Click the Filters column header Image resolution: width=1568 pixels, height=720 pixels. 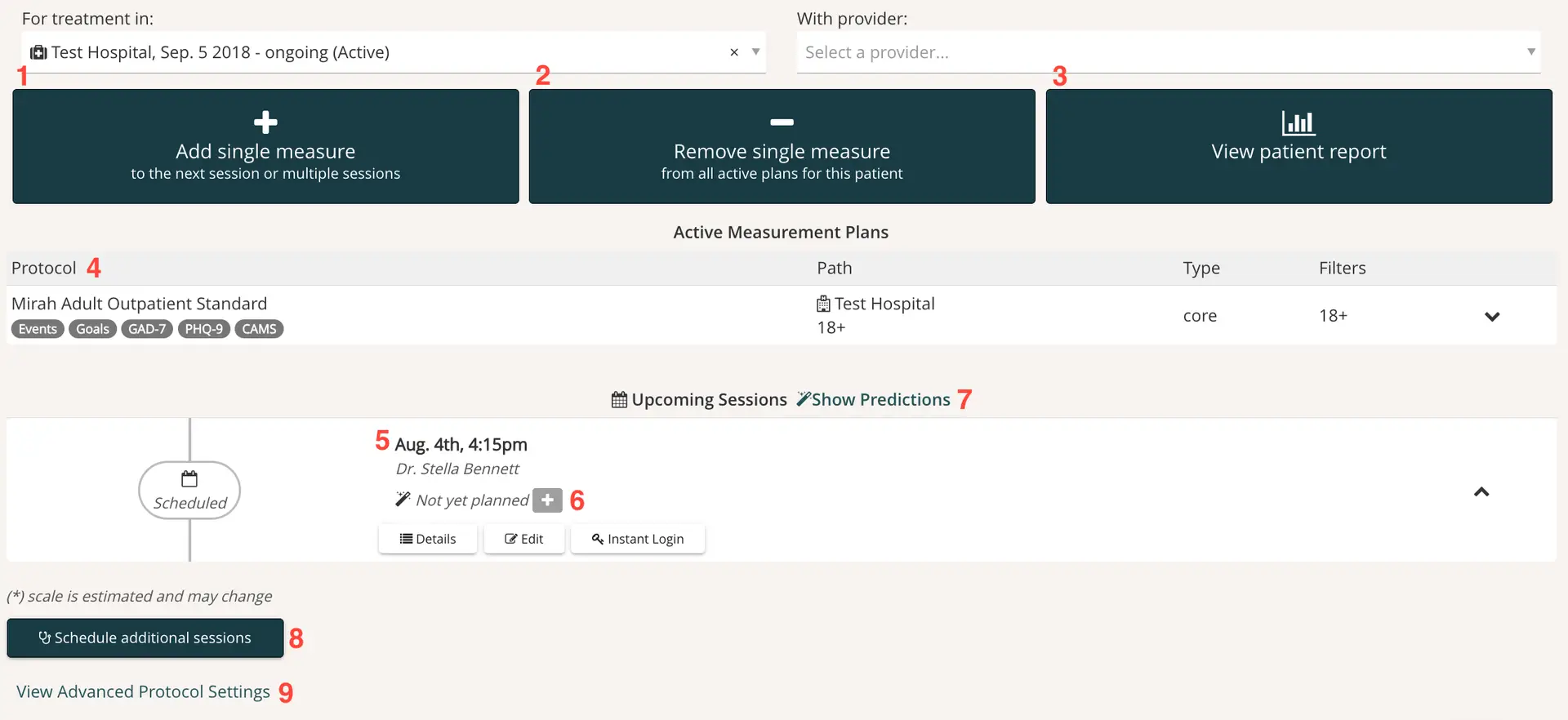point(1342,268)
